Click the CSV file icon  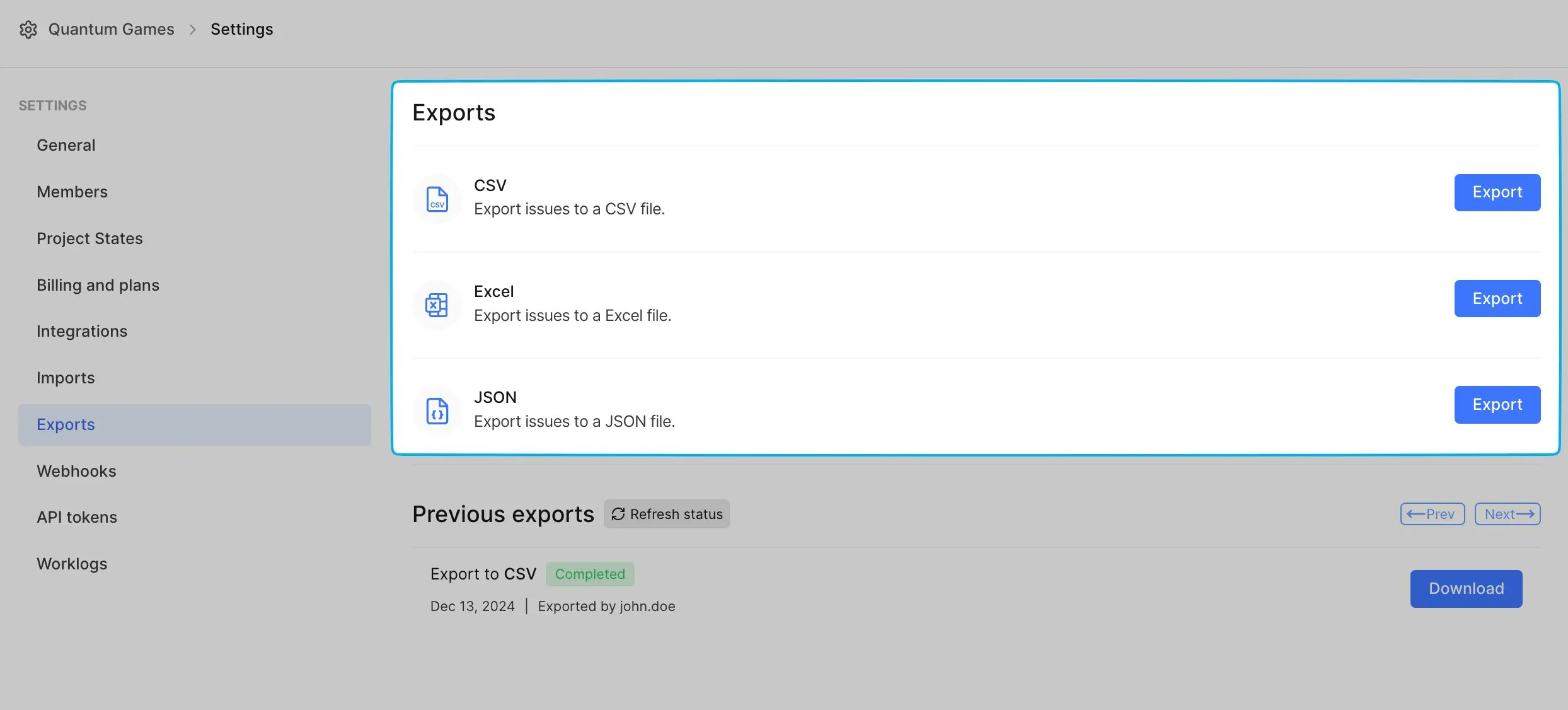click(x=436, y=199)
